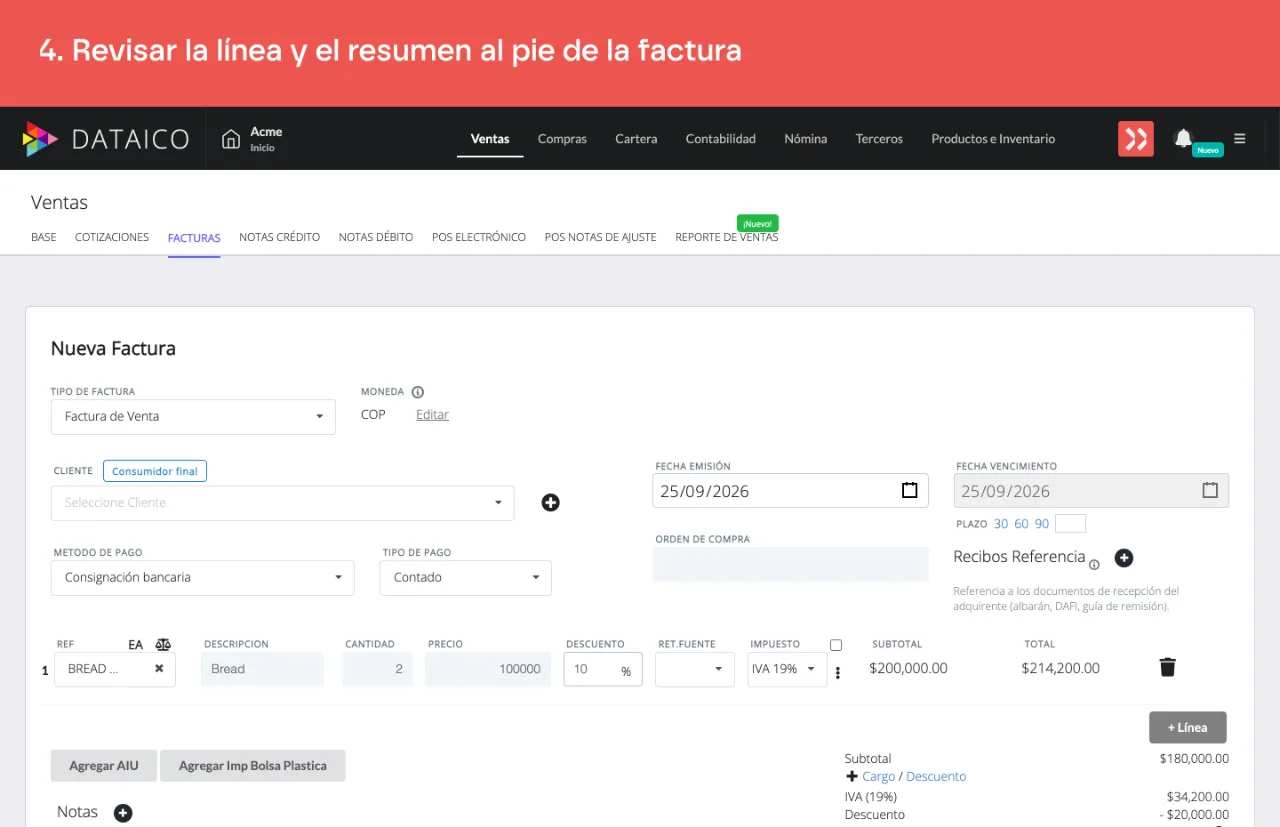Image resolution: width=1280 pixels, height=827 pixels.
Task: Open the Nómina menu
Action: [x=806, y=139]
